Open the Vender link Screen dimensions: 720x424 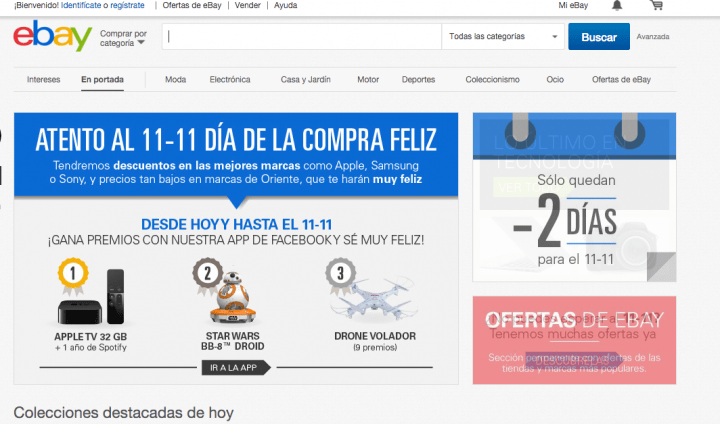click(x=248, y=6)
